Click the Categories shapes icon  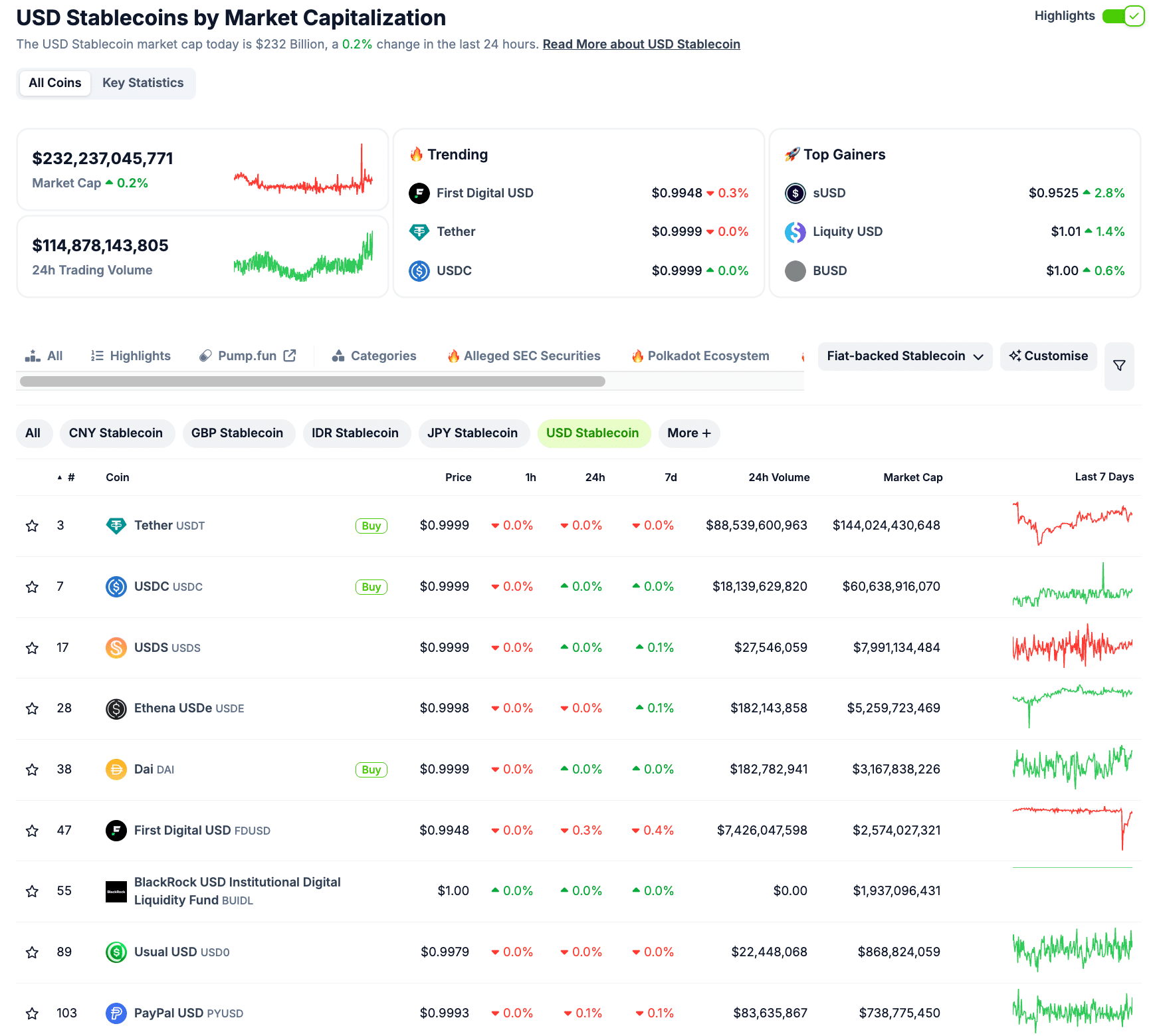tap(338, 356)
